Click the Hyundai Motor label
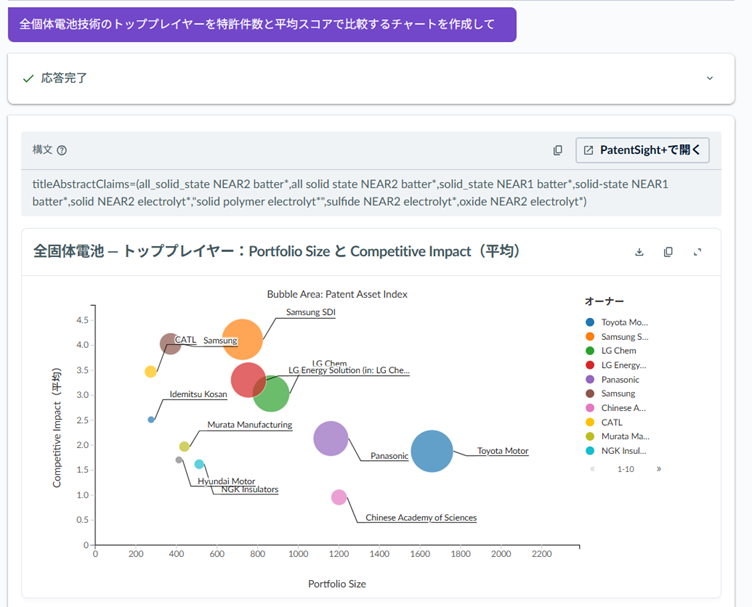This screenshot has width=752, height=607. tap(226, 481)
